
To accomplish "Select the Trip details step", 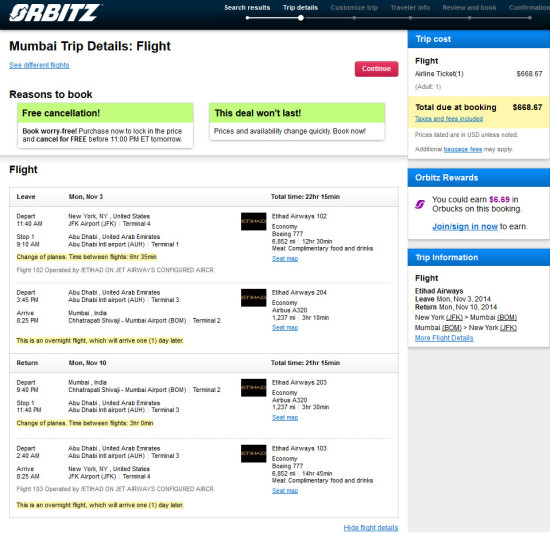I will (x=300, y=8).
